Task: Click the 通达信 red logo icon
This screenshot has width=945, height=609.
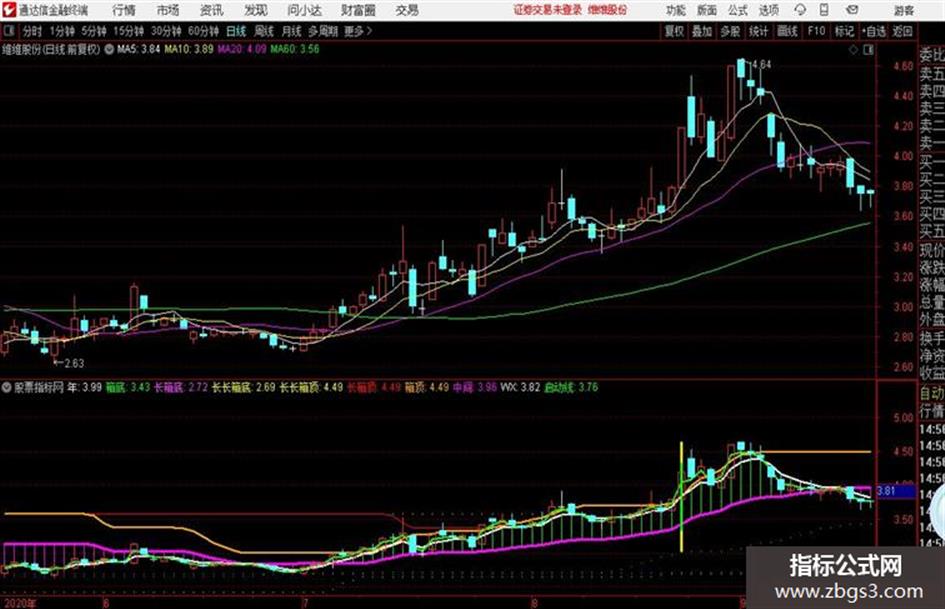Action: (8, 10)
